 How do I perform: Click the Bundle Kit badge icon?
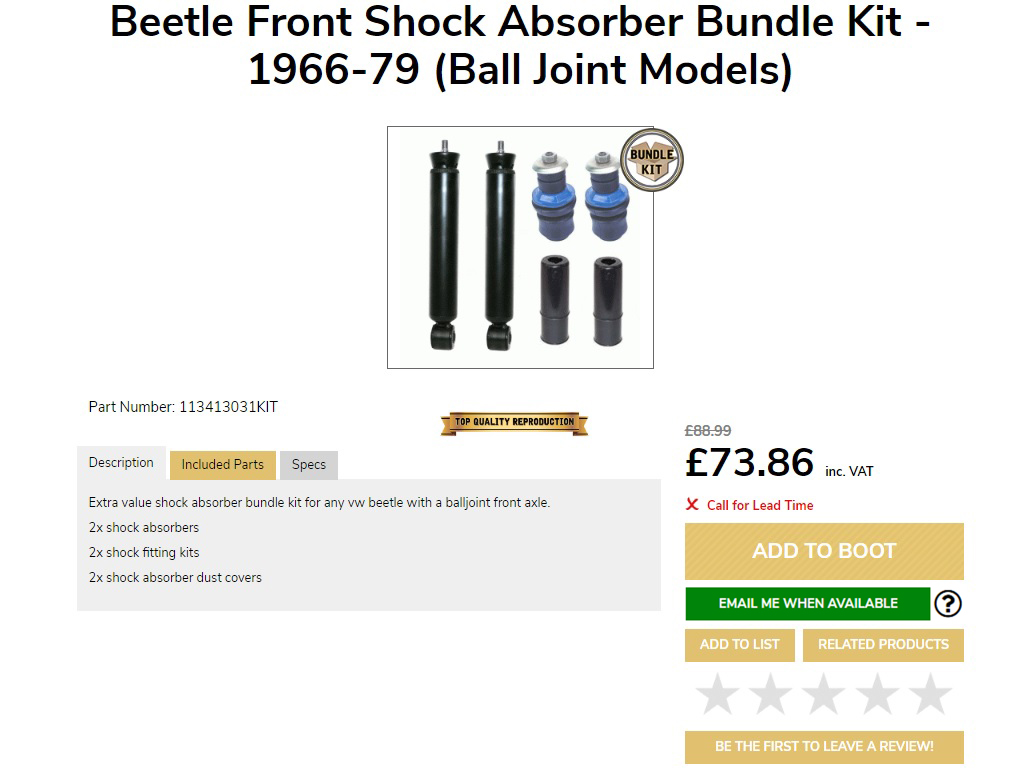652,160
